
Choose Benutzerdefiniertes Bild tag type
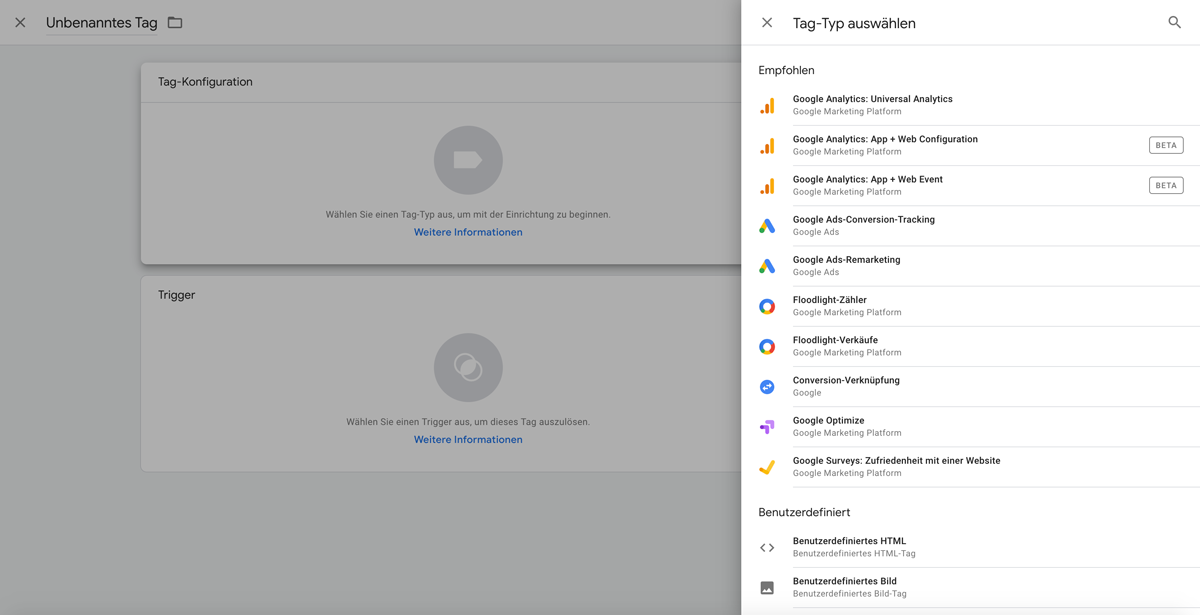coord(971,587)
